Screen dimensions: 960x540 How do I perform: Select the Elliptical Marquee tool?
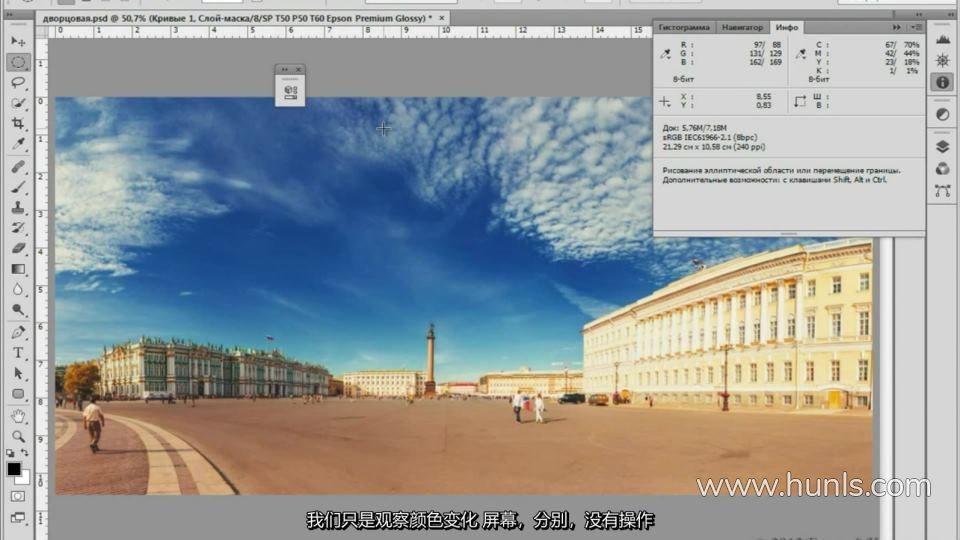tap(18, 62)
